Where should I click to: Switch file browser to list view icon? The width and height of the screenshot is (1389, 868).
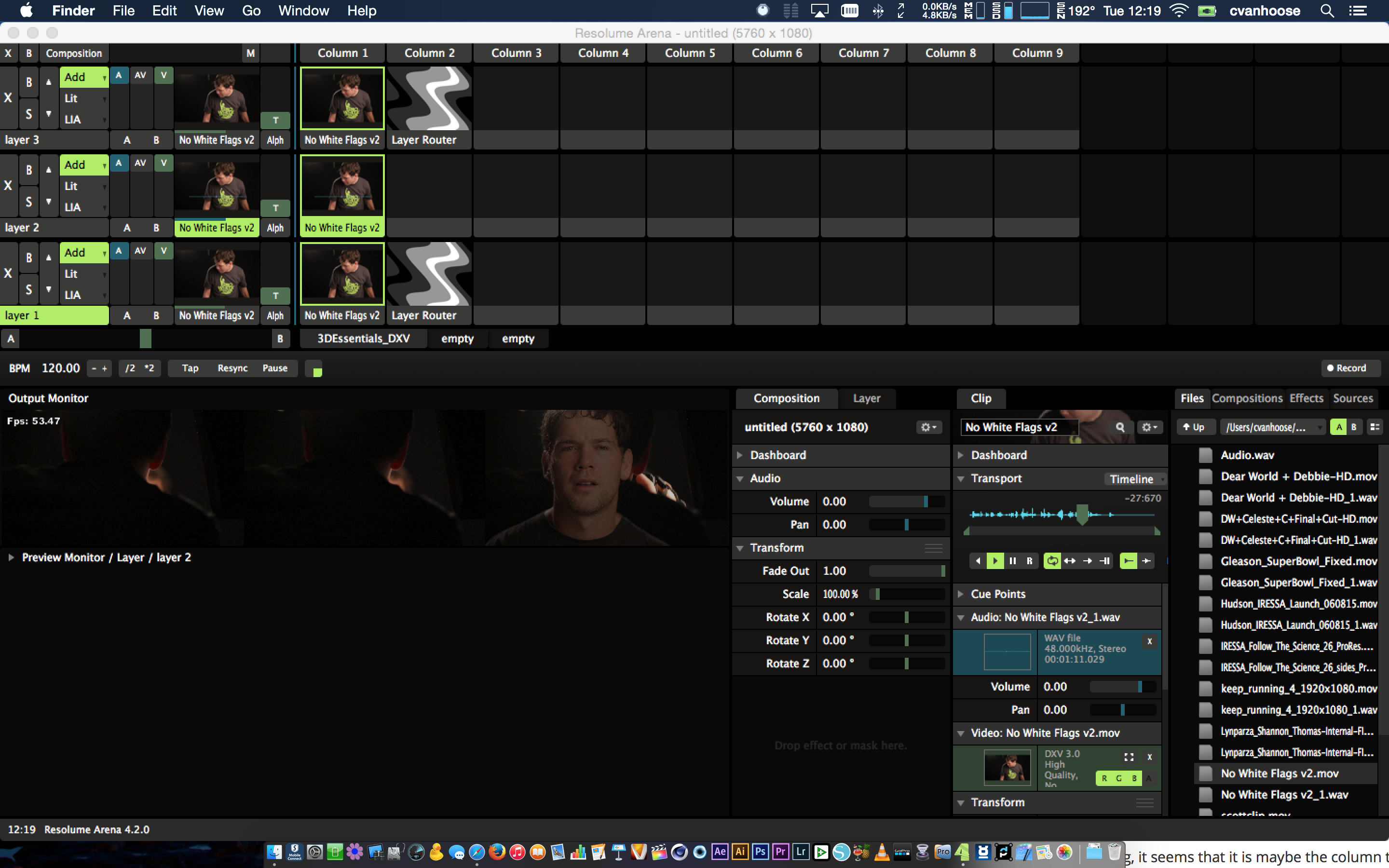click(1375, 427)
